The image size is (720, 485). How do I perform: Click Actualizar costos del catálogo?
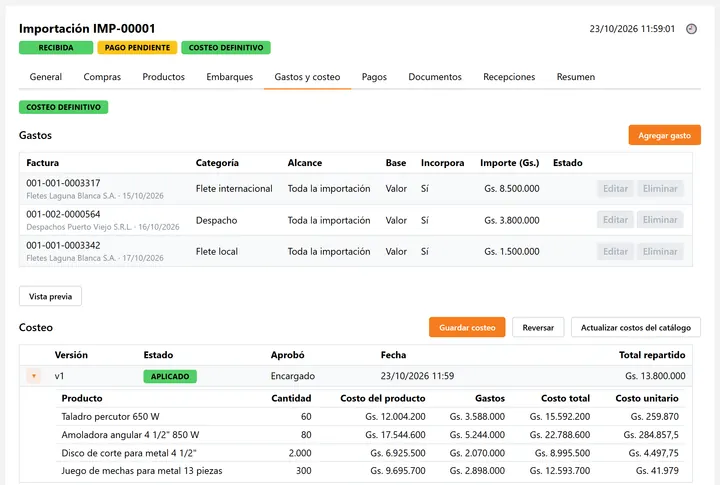[x=636, y=327]
